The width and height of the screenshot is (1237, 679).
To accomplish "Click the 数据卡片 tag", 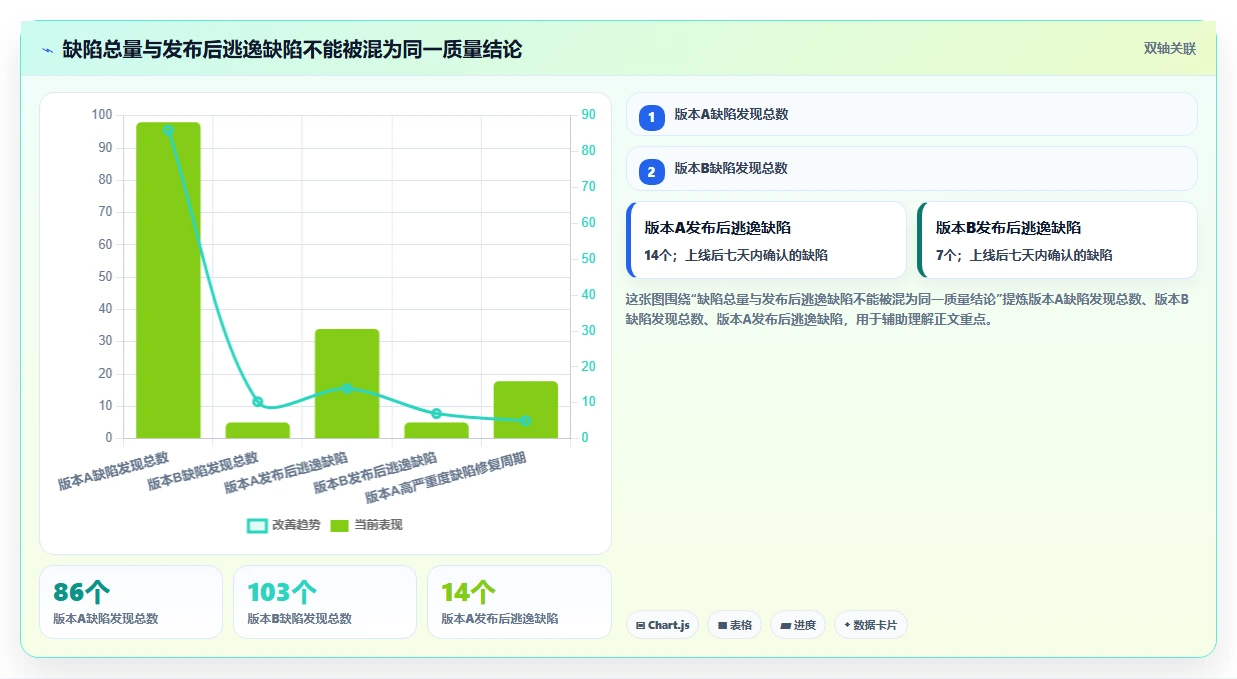I will coord(871,625).
